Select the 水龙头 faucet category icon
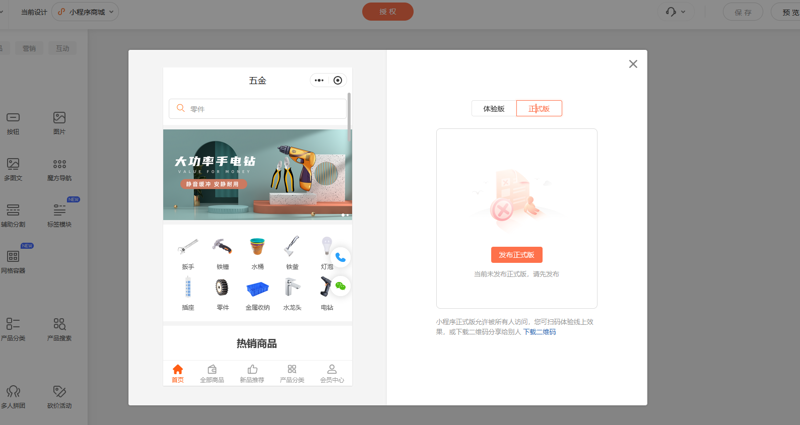 coord(292,287)
